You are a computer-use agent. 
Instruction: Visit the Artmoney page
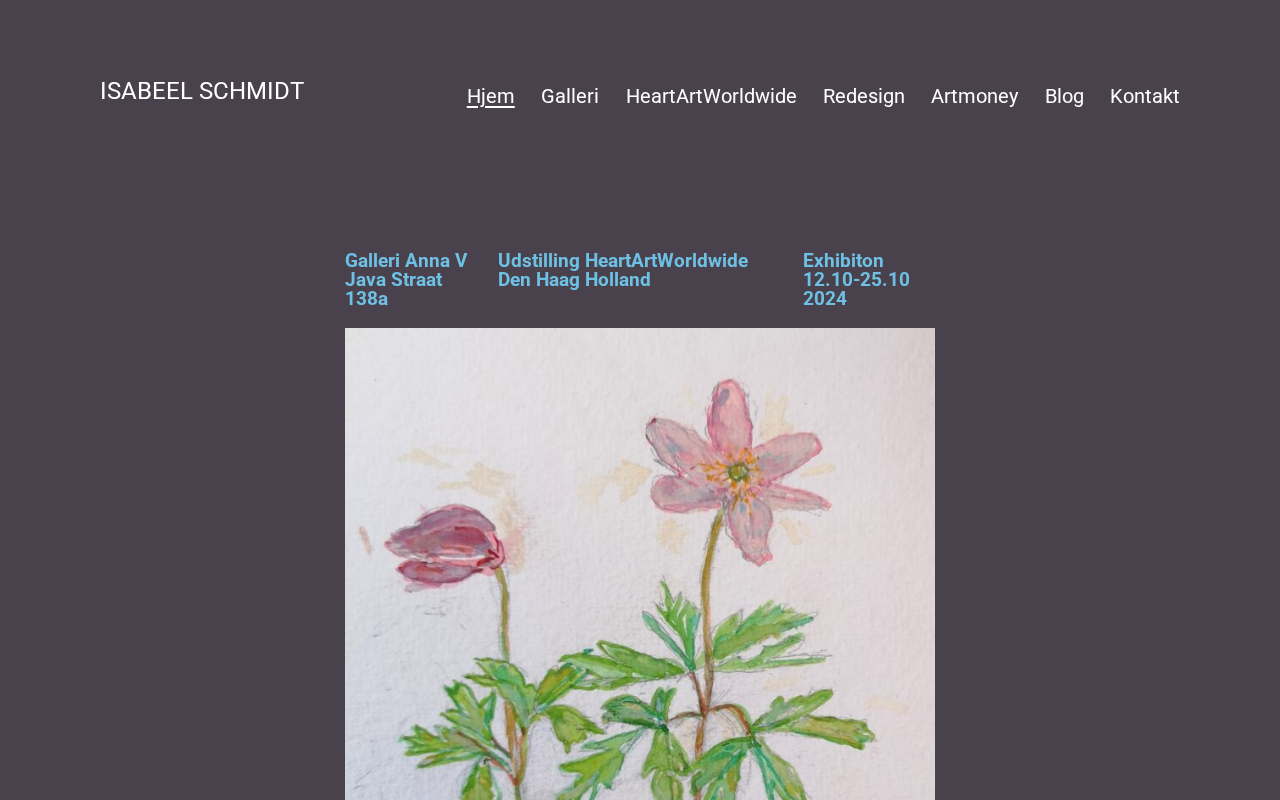[975, 96]
